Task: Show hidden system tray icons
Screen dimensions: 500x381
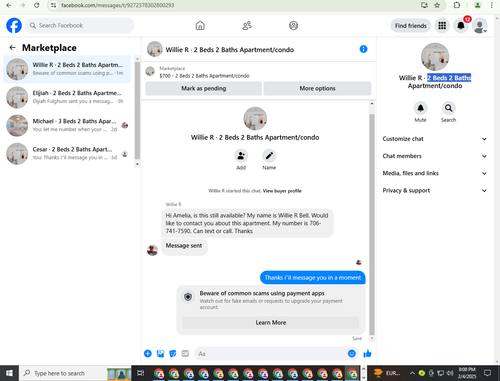Action: pyautogui.click(x=412, y=373)
